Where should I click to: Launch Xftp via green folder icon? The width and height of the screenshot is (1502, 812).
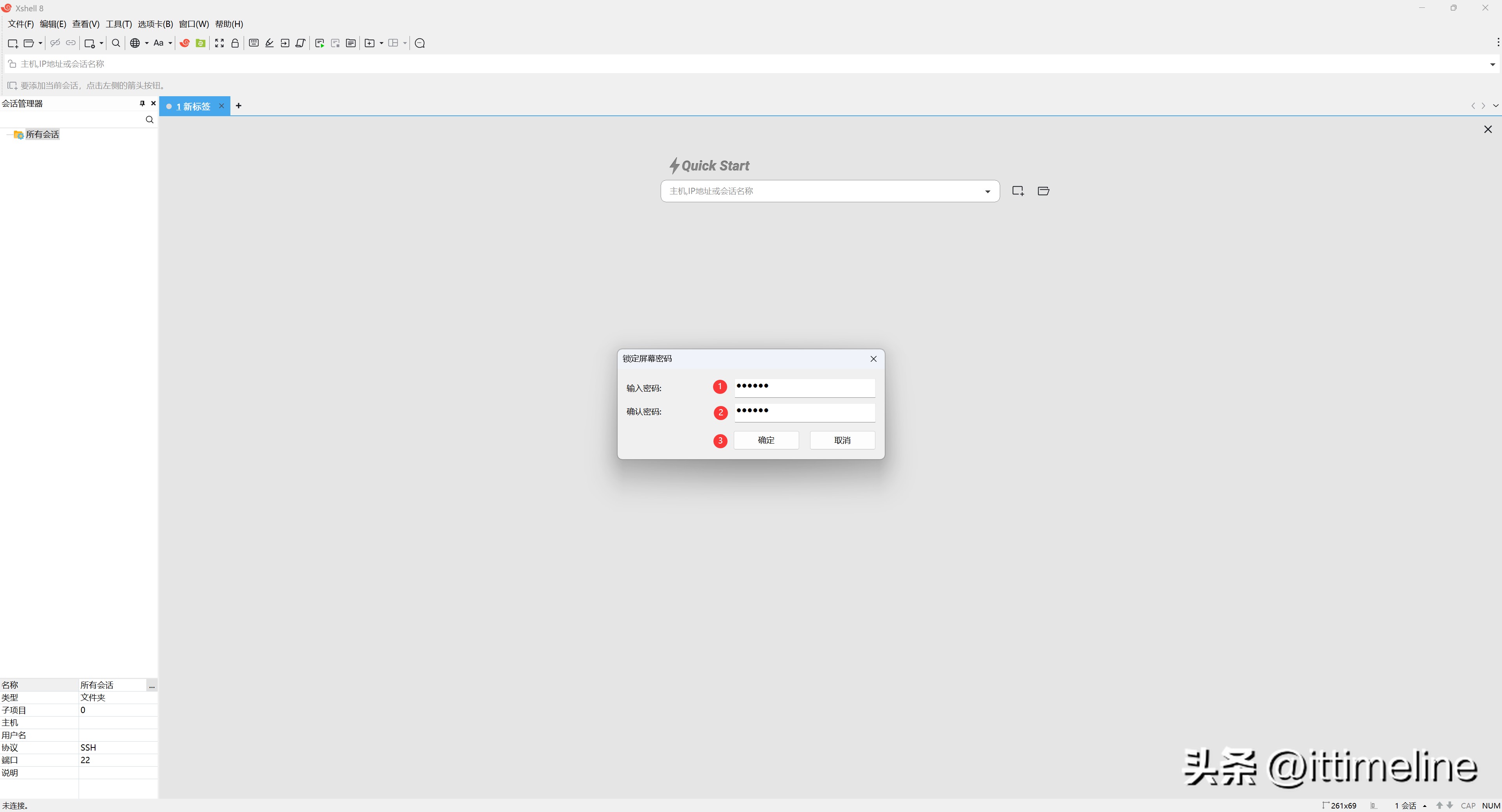(201, 43)
